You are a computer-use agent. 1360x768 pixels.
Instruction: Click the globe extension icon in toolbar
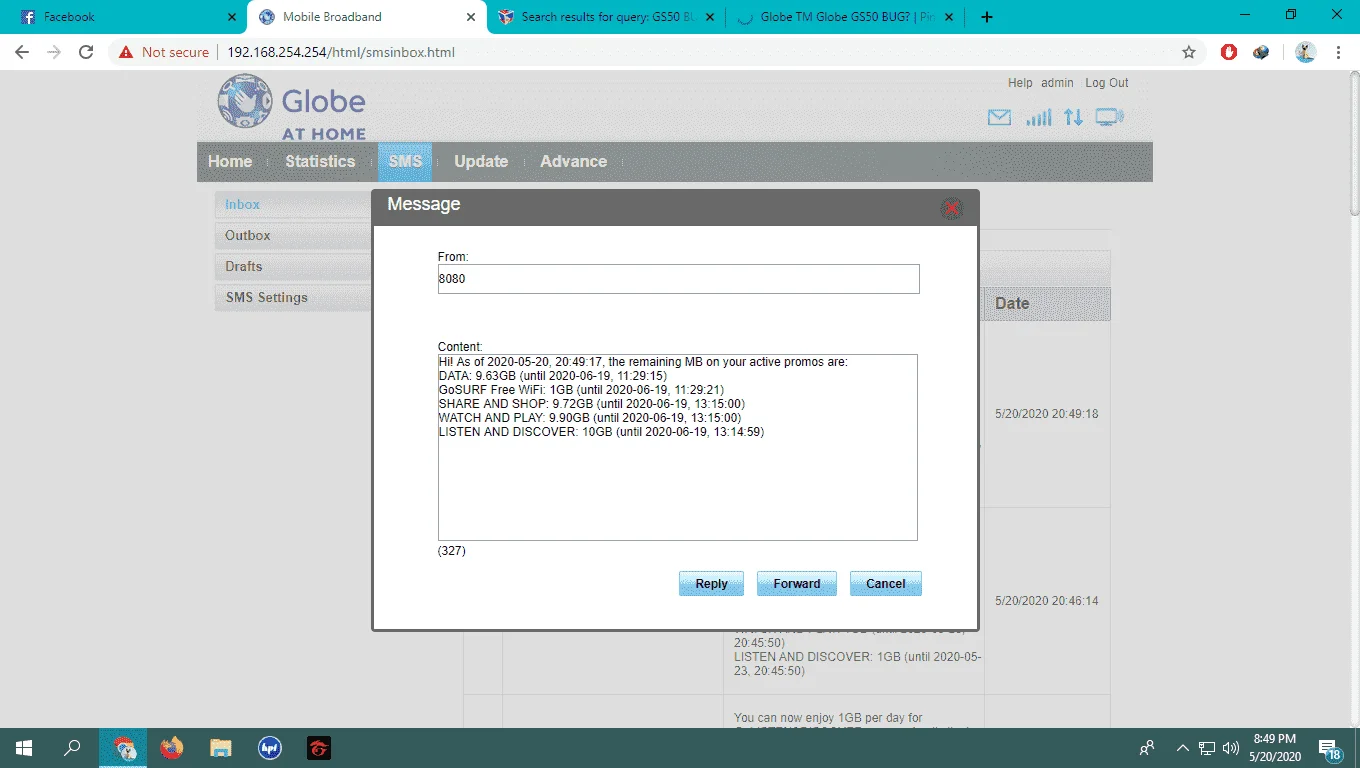click(1261, 52)
